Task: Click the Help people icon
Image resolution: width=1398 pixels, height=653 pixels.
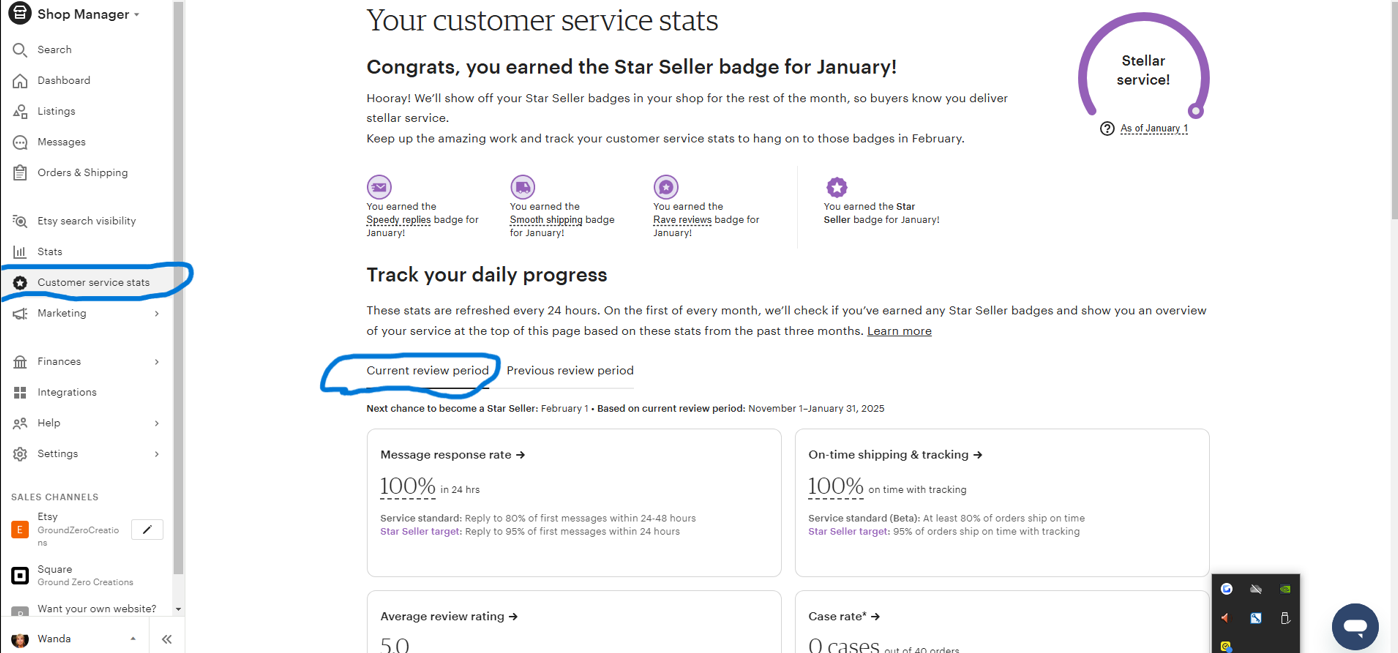Action: (20, 424)
